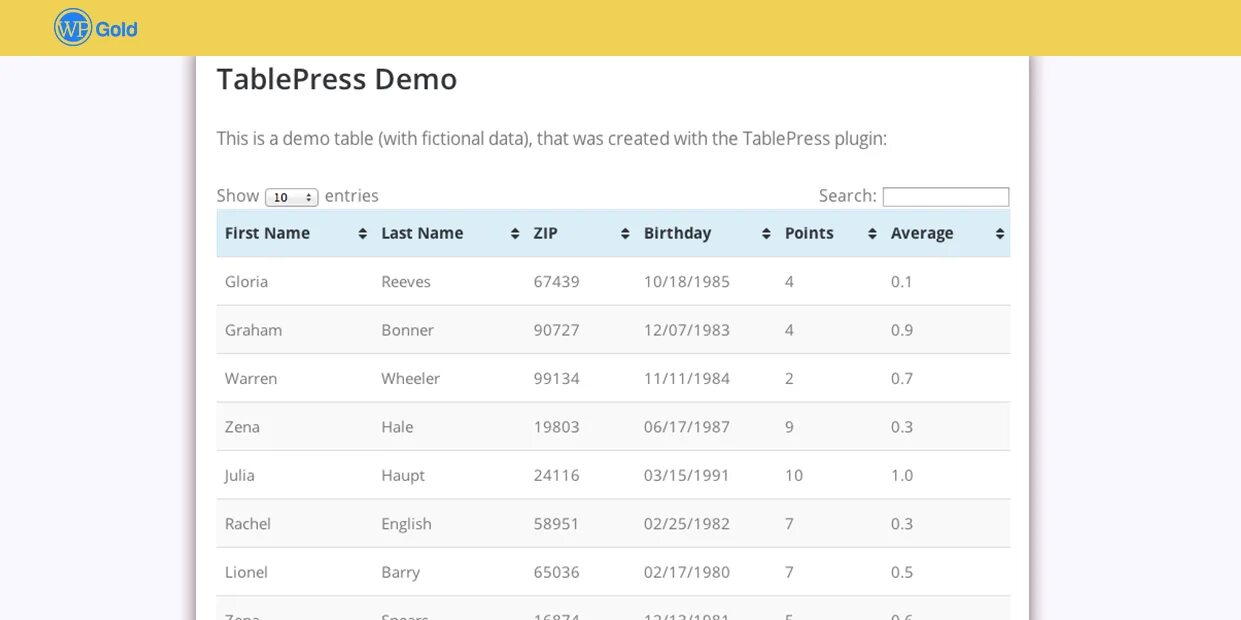
Task: Sort table by Last Name label
Action: 422,233
